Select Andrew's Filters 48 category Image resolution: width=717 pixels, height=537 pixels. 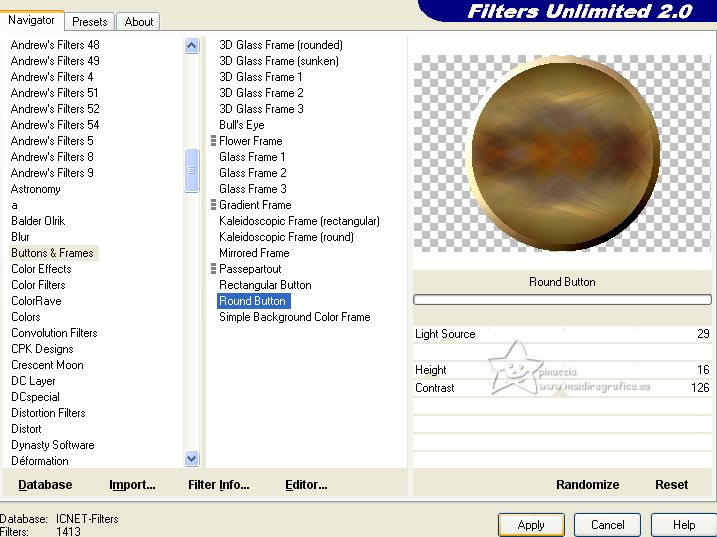tap(55, 45)
